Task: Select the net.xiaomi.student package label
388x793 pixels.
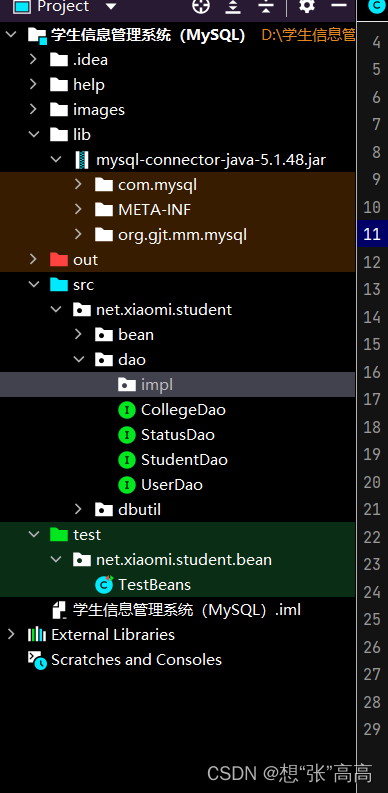Action: (x=164, y=310)
